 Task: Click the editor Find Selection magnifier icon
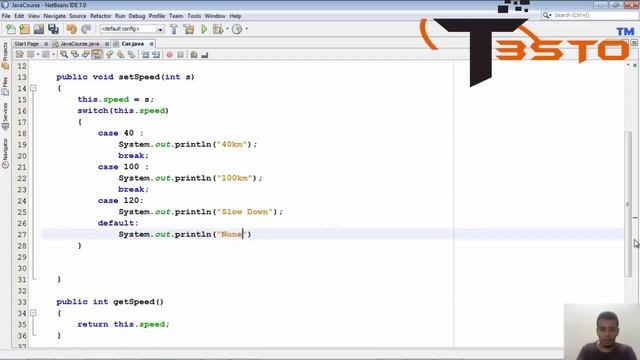[64, 55]
